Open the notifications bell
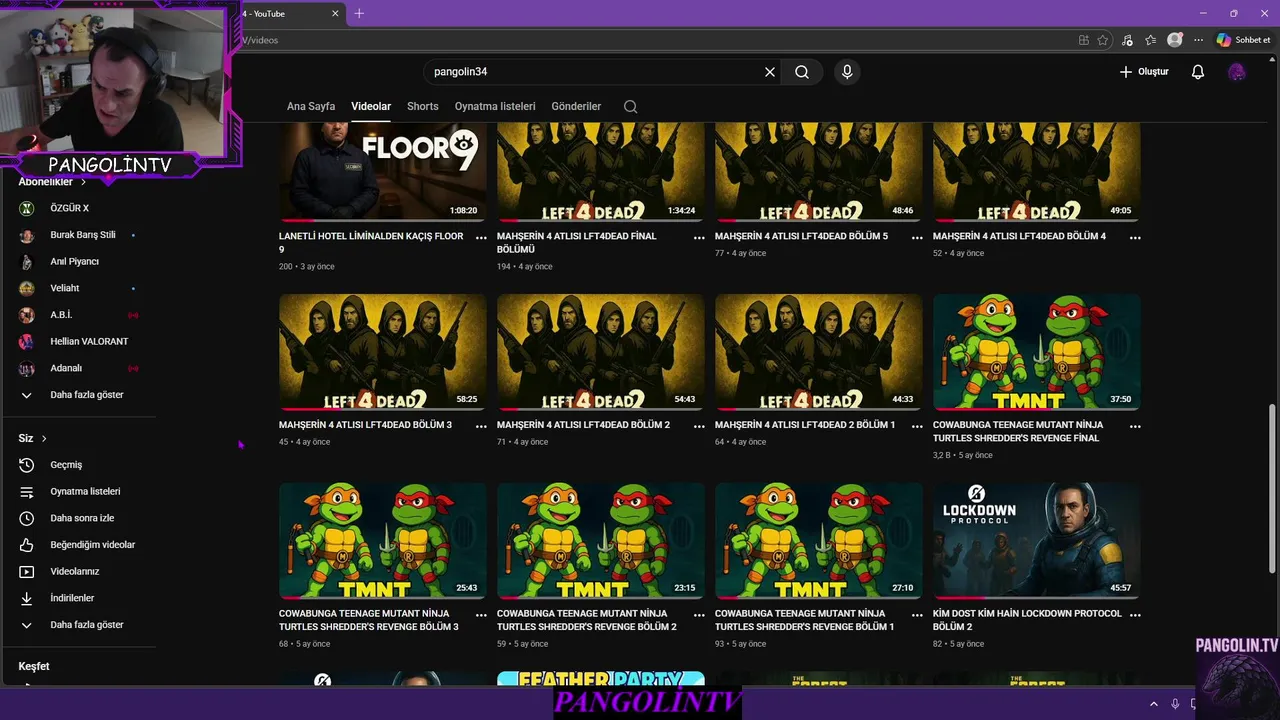Screen dimensions: 1280x720 click(x=1198, y=72)
